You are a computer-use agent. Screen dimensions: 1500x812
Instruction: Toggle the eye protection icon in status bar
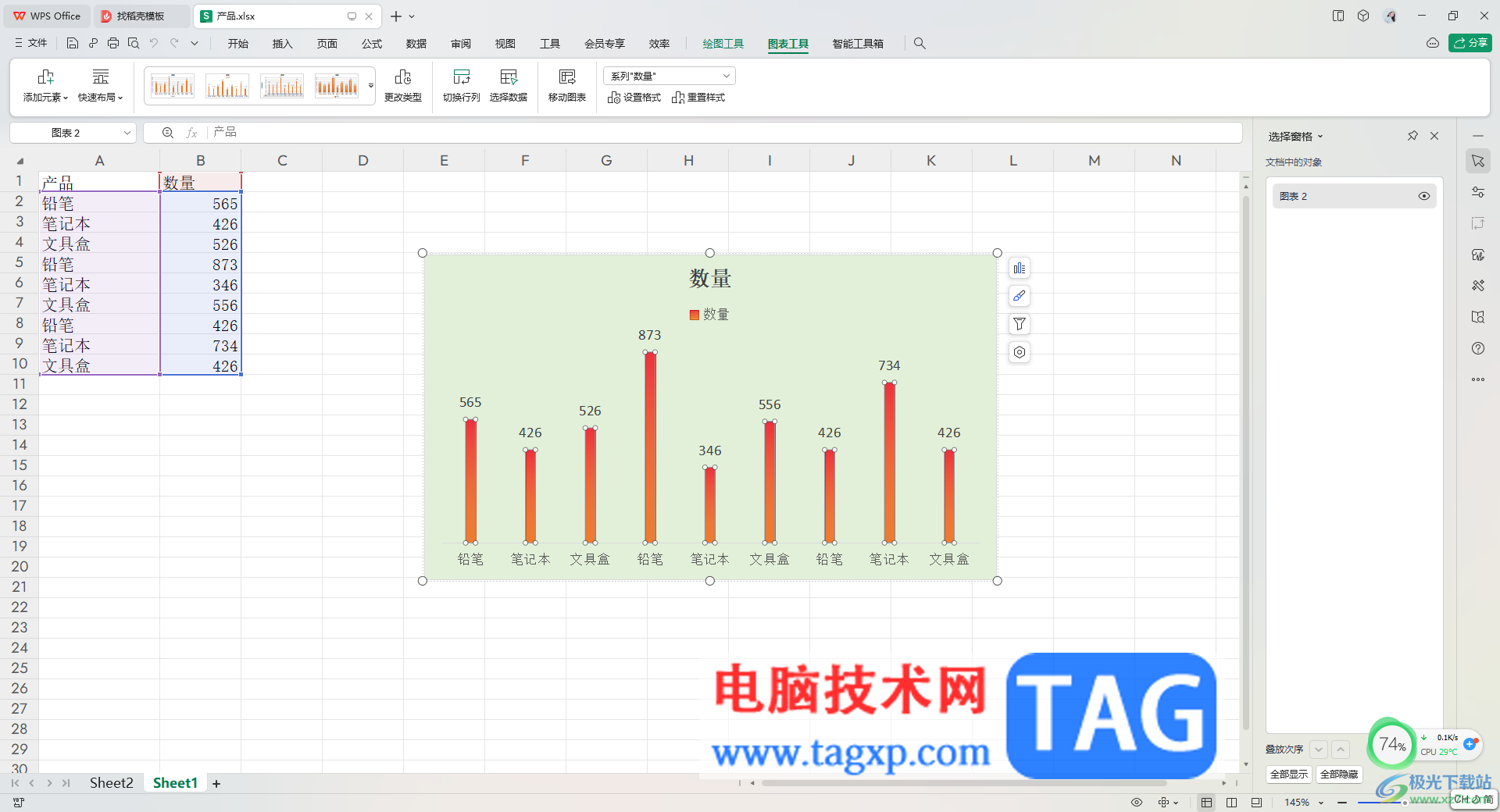click(x=1137, y=803)
